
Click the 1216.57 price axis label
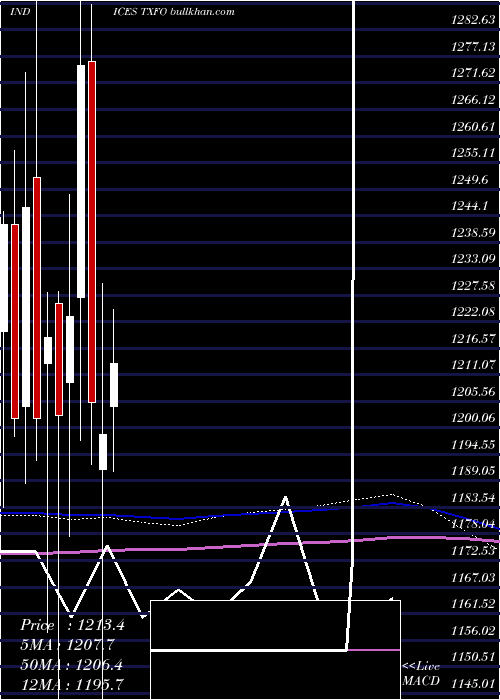(474, 339)
